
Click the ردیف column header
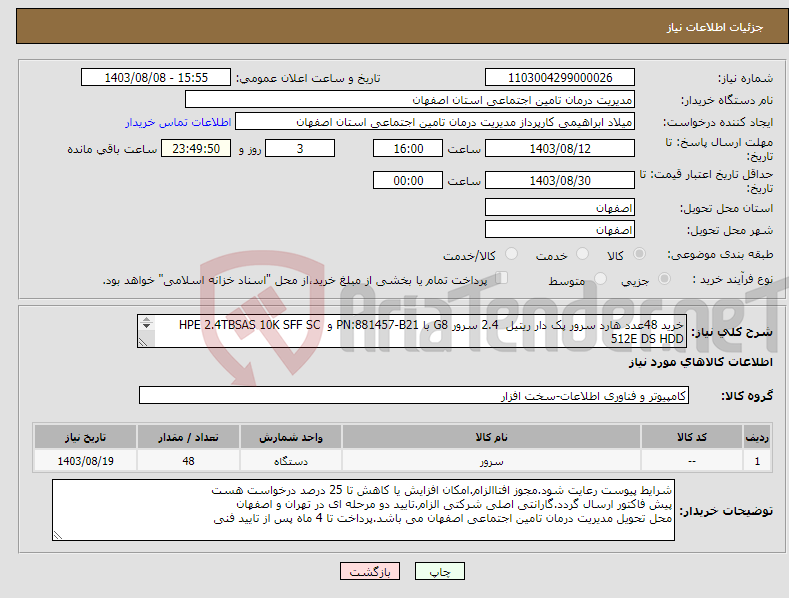[757, 437]
